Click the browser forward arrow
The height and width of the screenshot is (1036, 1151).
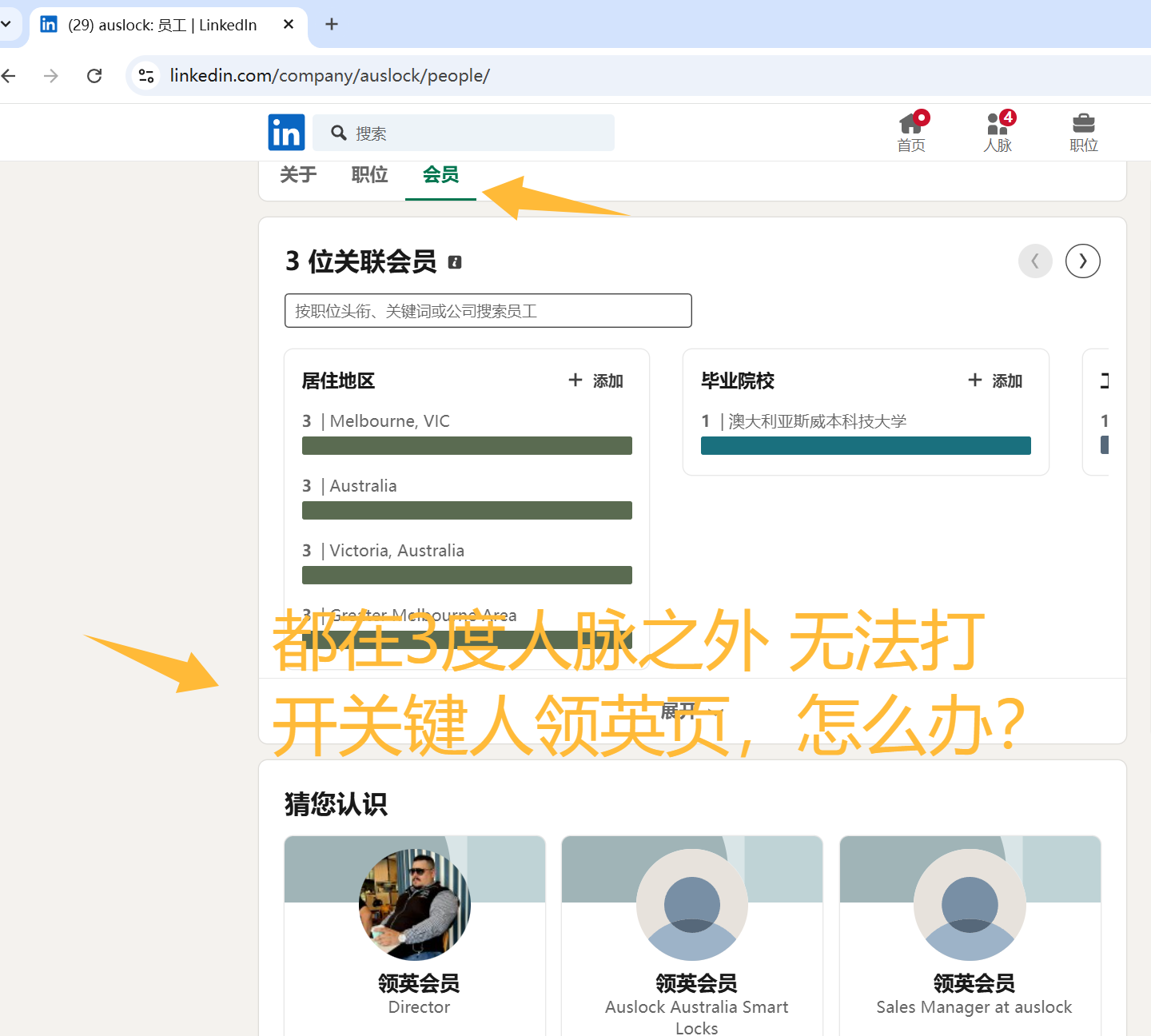[x=51, y=76]
